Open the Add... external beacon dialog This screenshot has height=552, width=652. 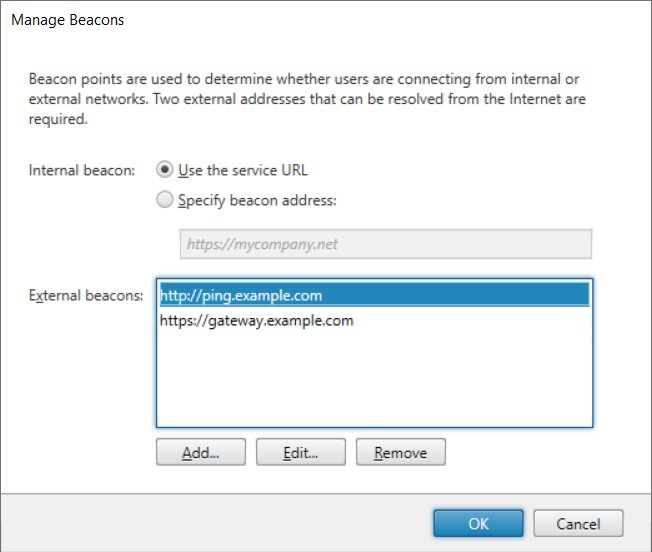point(201,452)
